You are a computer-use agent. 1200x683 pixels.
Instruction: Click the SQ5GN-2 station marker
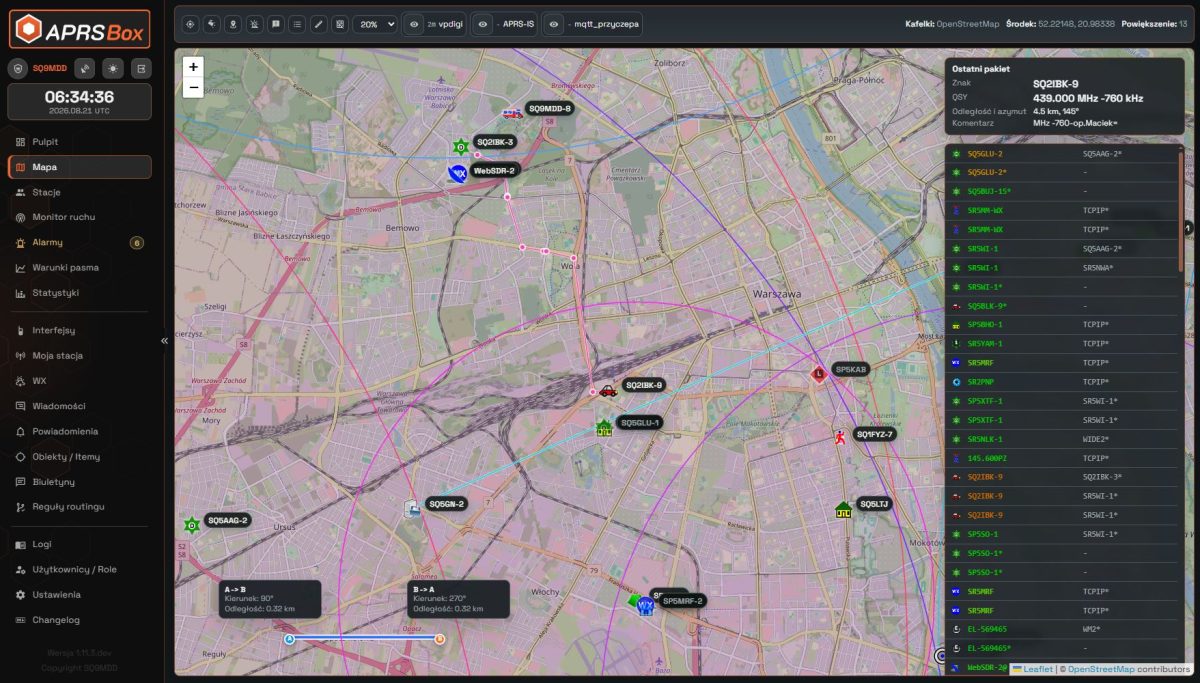point(413,508)
